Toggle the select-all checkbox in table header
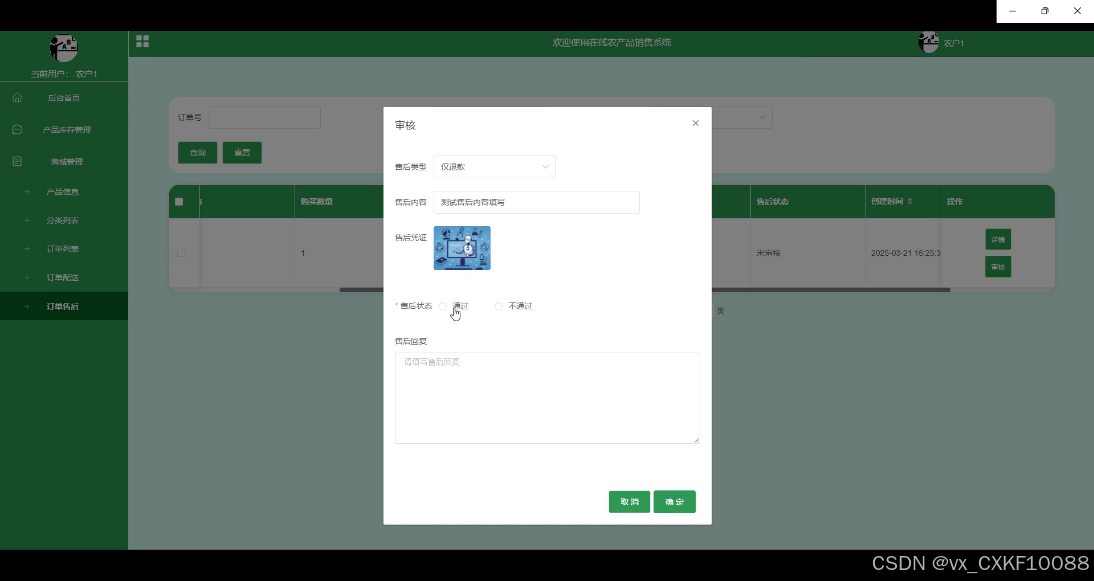 point(179,202)
